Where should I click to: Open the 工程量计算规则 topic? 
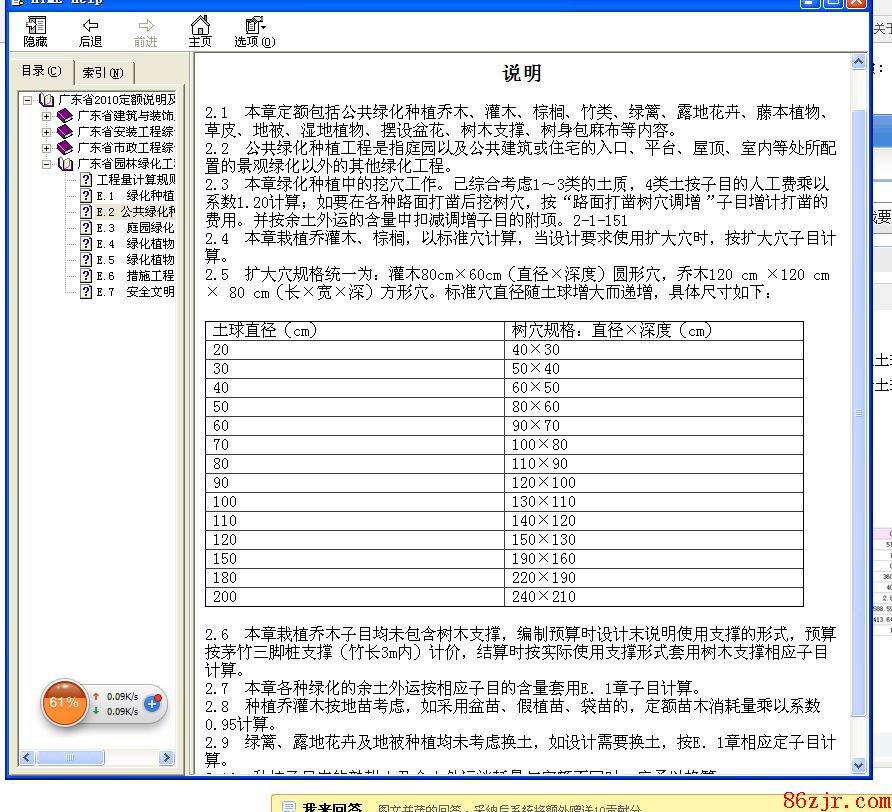point(135,180)
